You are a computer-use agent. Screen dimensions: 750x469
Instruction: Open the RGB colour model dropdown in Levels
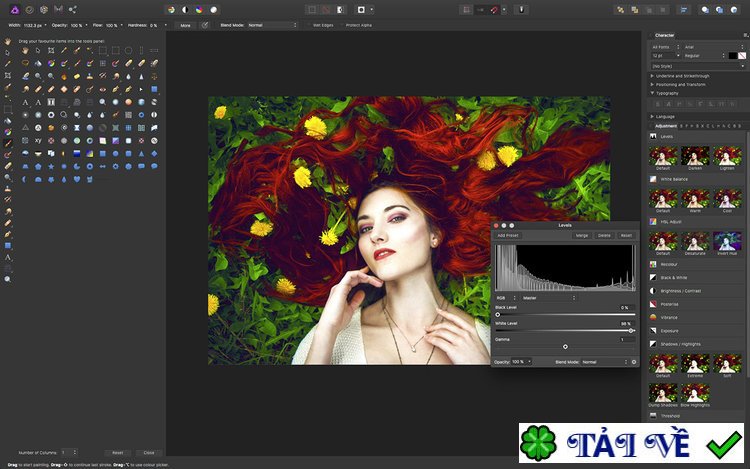coord(507,297)
